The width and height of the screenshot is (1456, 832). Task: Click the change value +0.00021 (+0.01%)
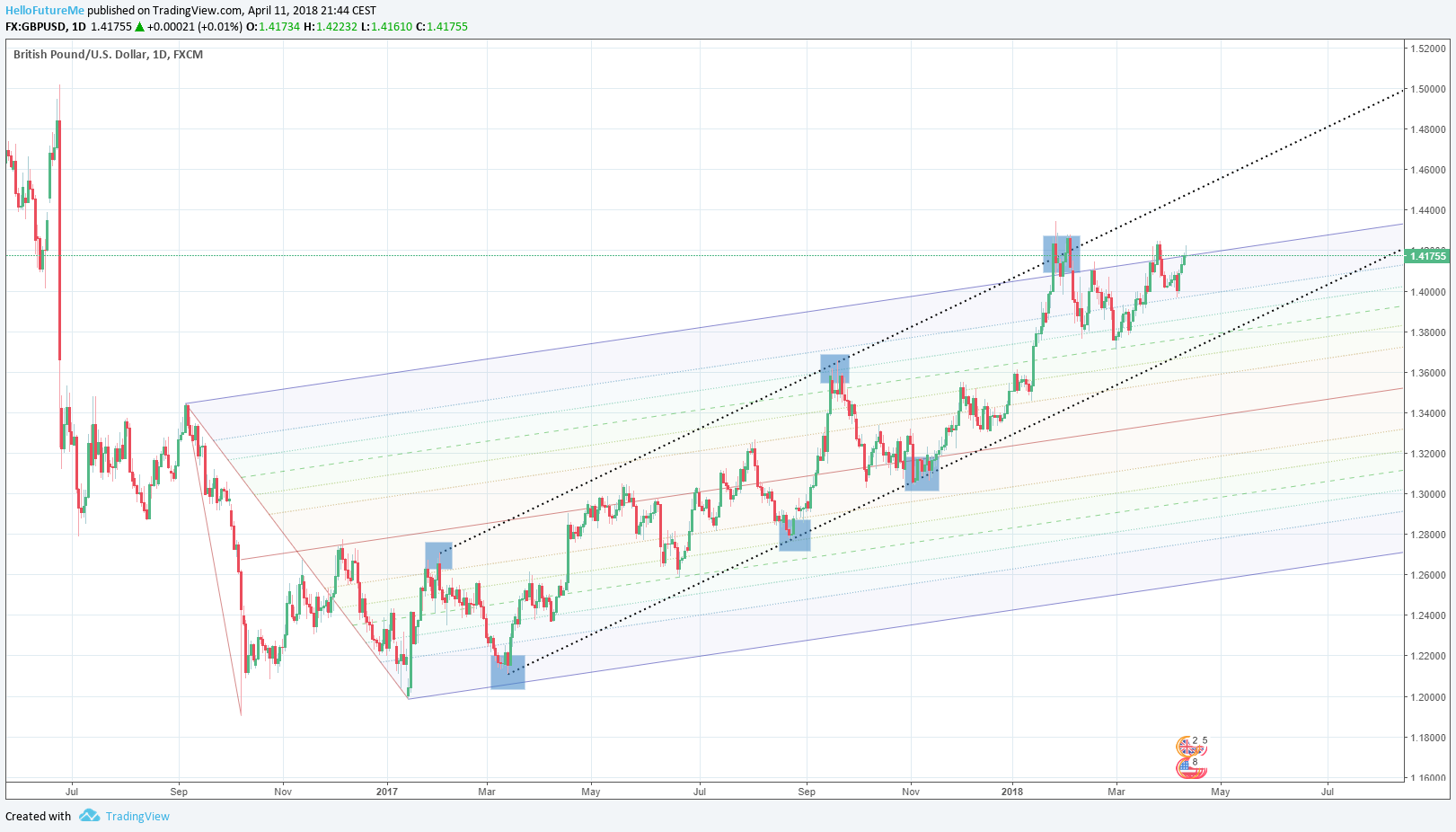195,27
